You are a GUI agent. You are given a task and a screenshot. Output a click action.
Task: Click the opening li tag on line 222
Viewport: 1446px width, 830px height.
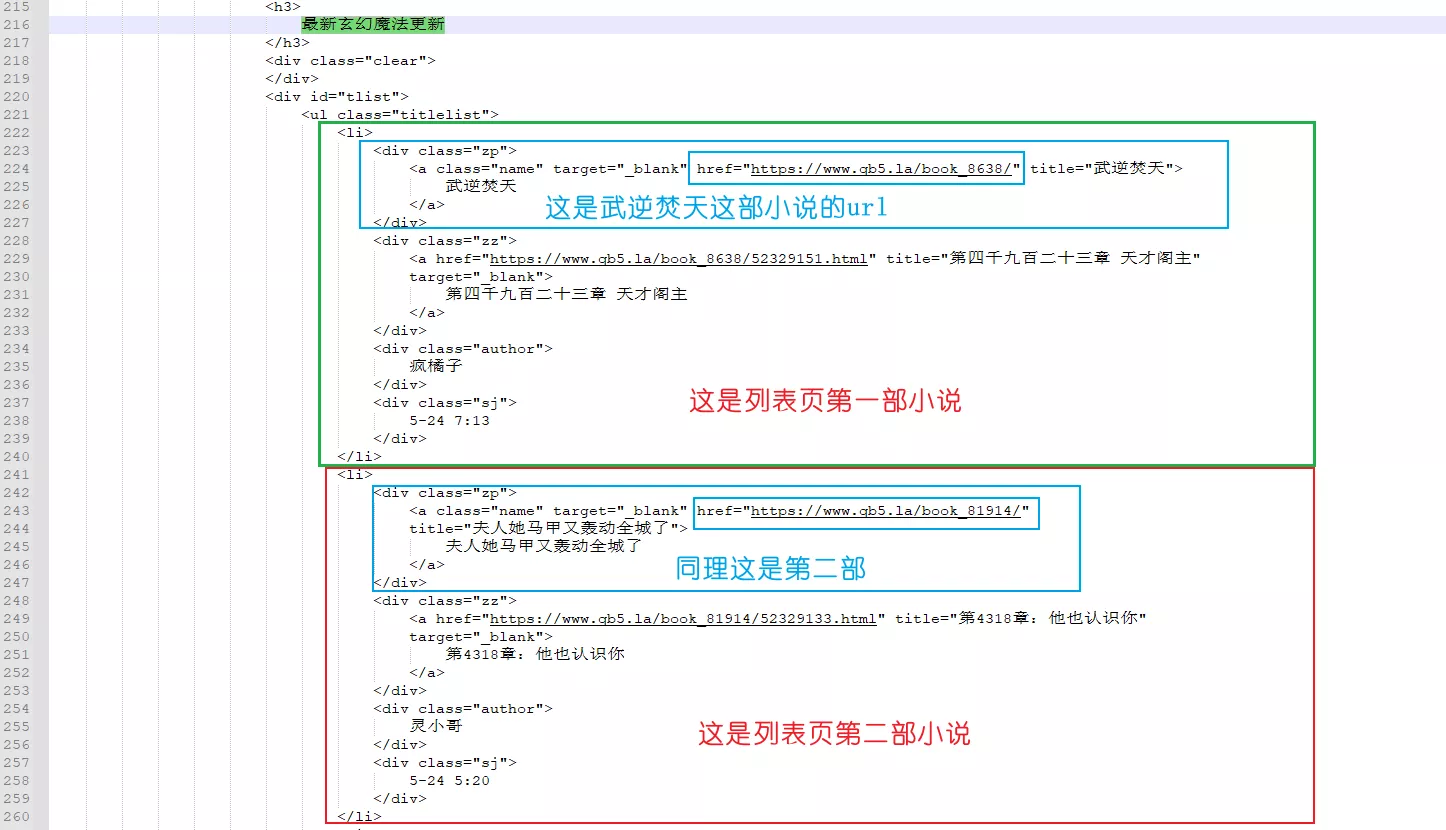tap(355, 133)
